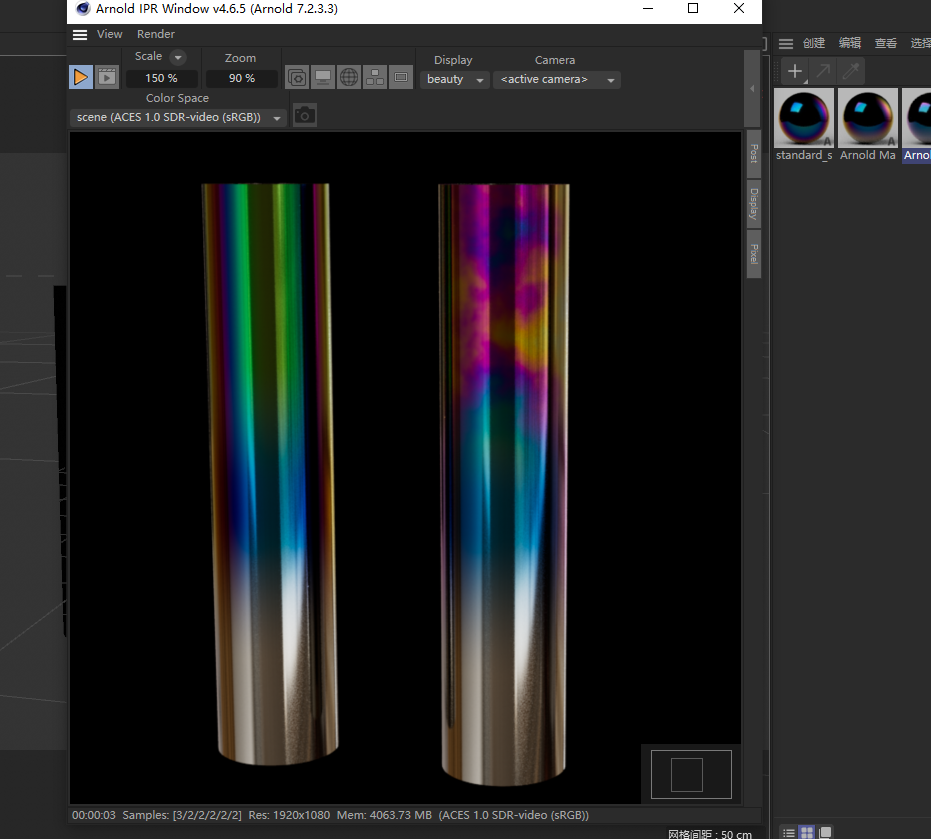Click the snapshot camera icon below the toolbar
The image size is (931, 839).
tap(305, 116)
